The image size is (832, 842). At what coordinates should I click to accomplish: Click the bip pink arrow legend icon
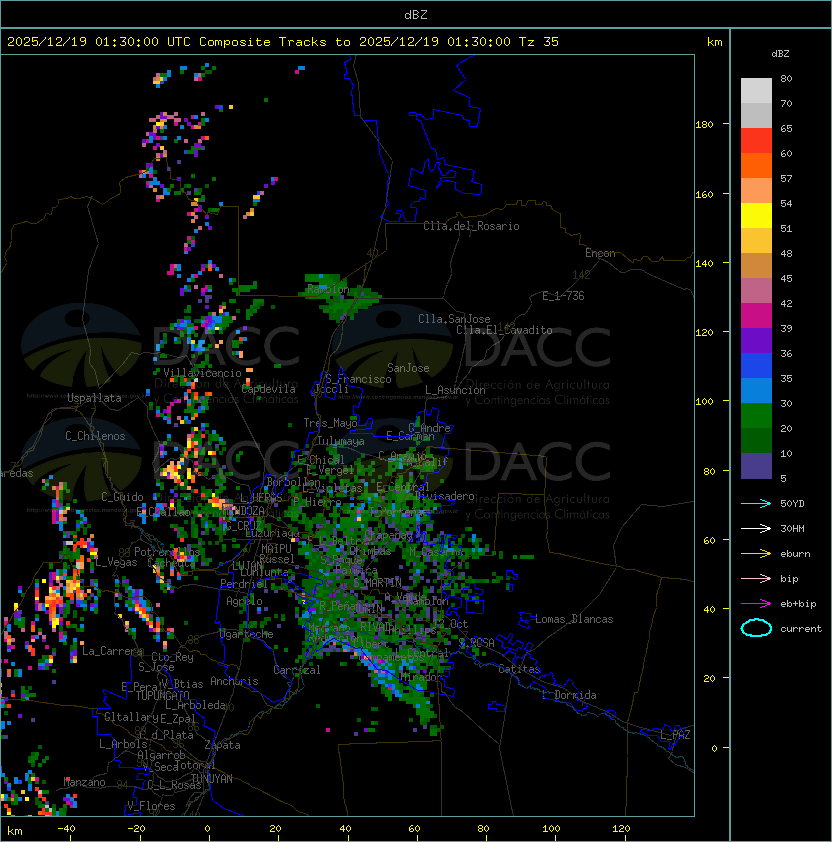756,578
